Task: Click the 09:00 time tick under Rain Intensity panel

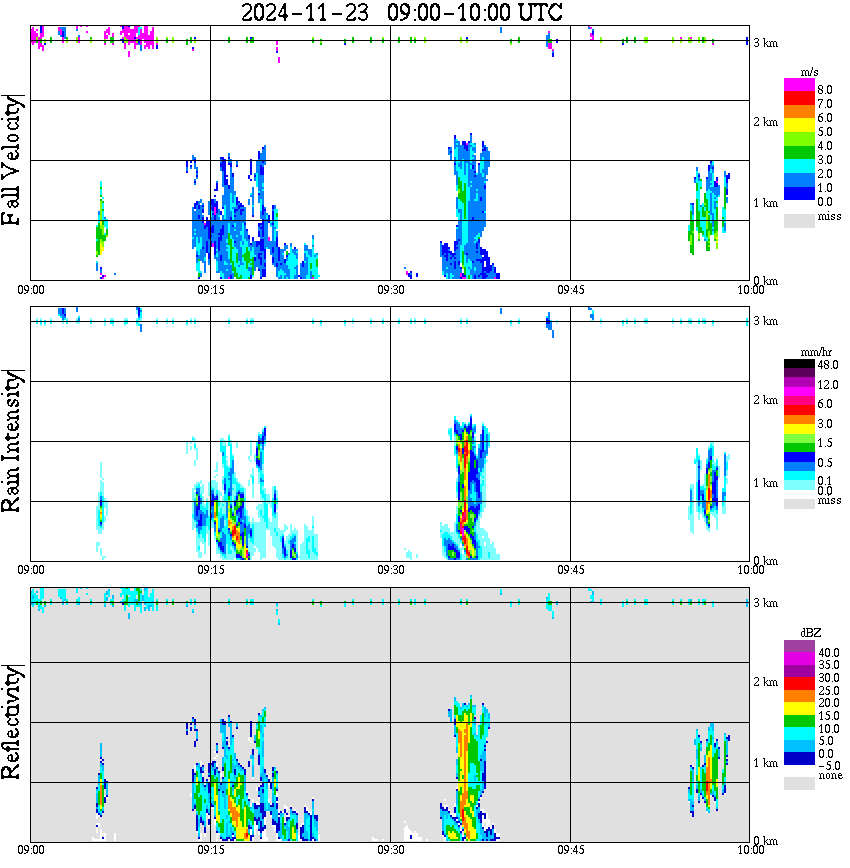Action: 30,570
